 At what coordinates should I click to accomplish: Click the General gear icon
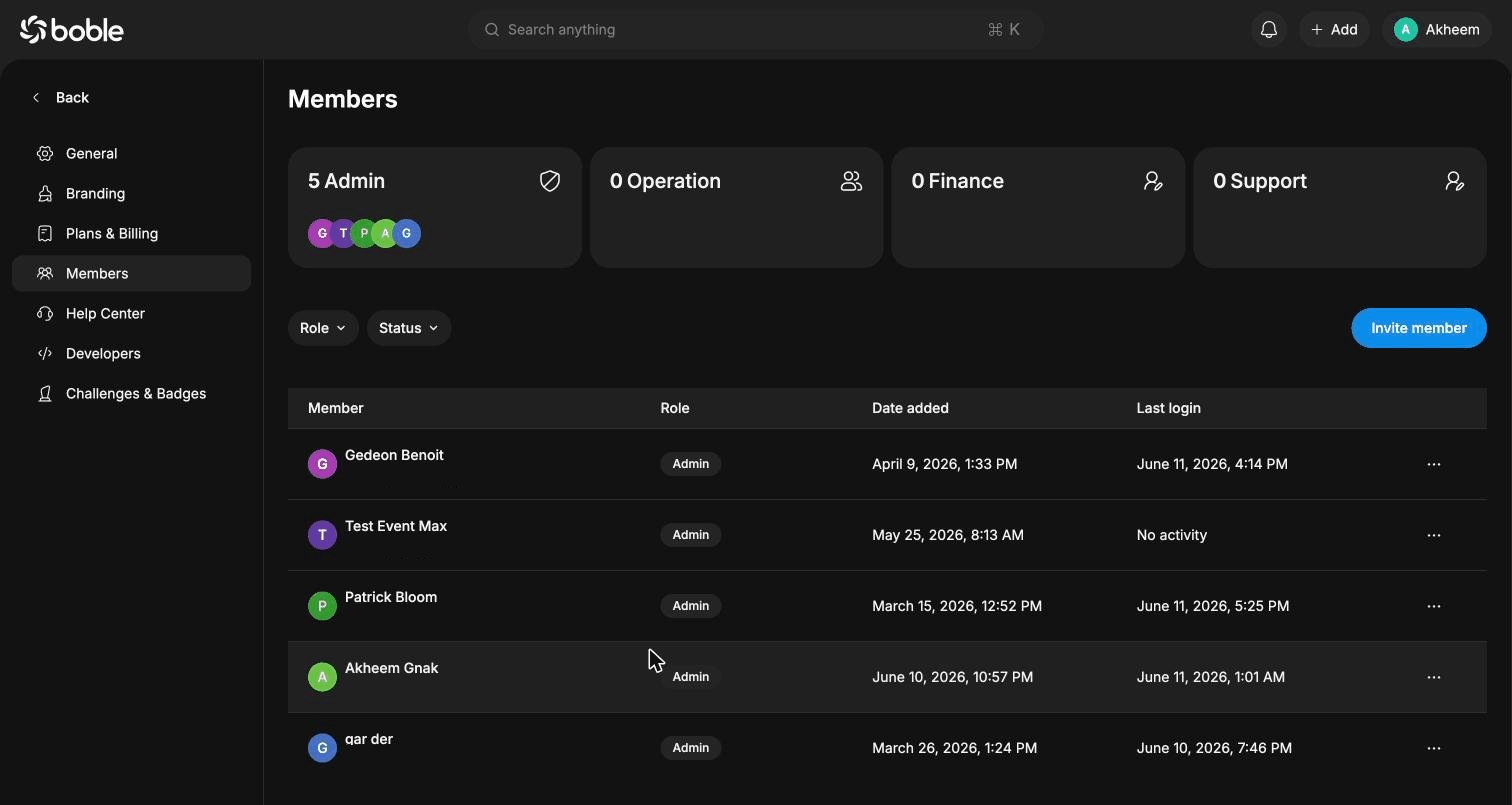point(45,153)
